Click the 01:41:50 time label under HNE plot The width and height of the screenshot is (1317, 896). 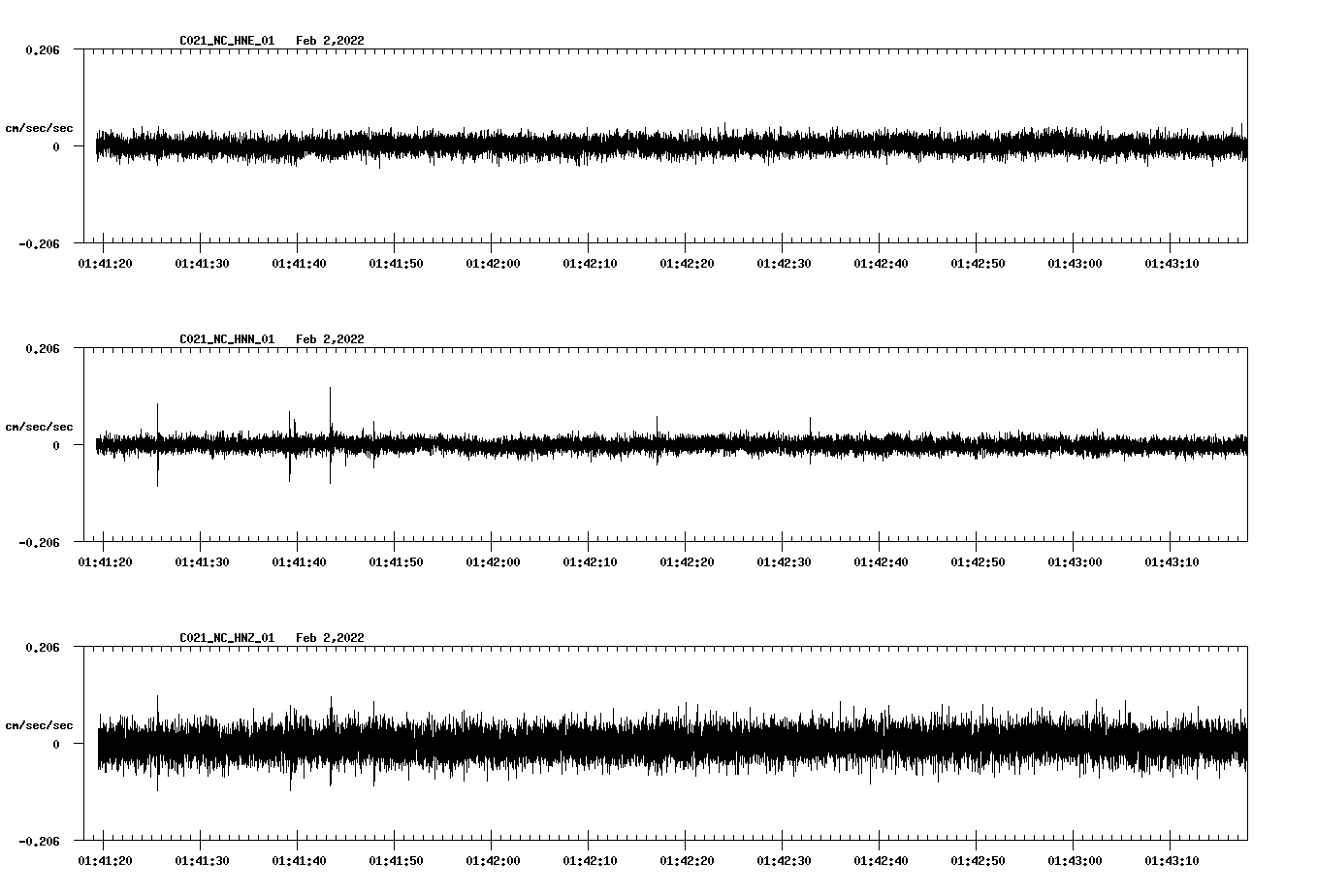[x=396, y=264]
